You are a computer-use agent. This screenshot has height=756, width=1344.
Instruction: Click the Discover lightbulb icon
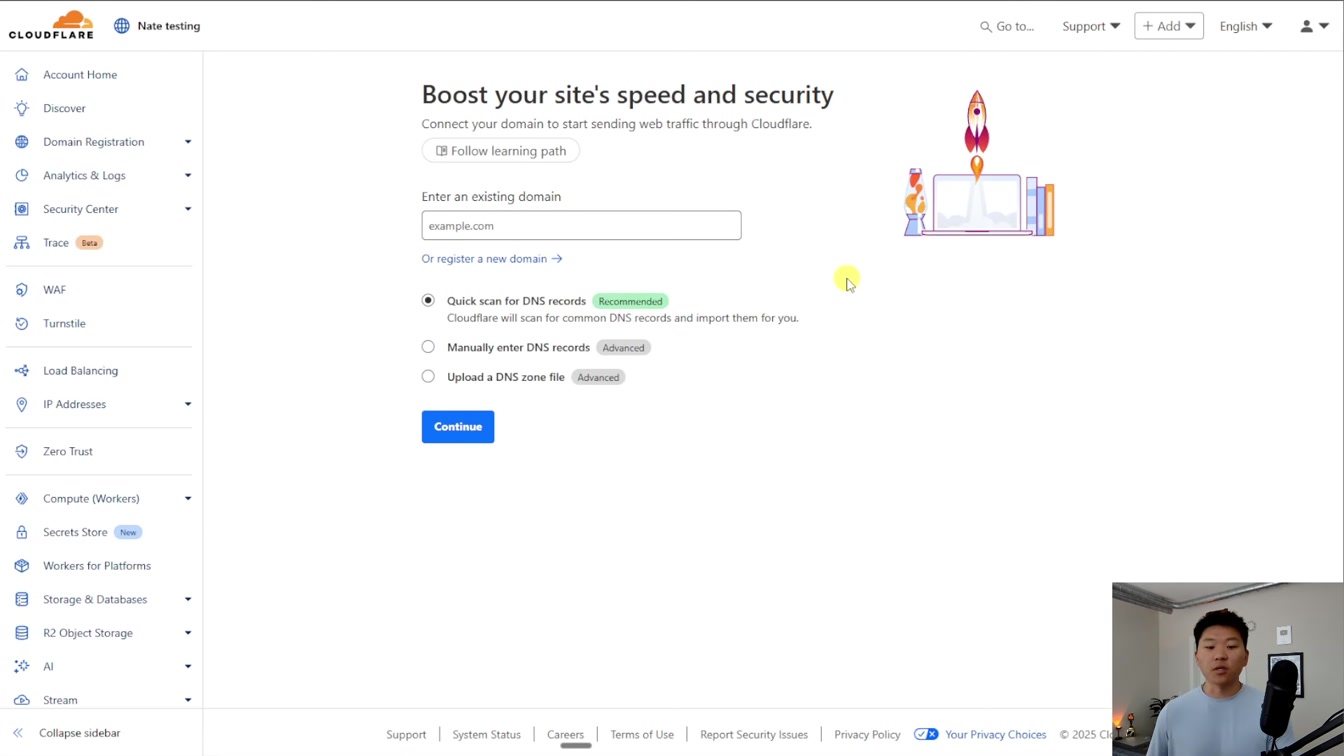21,108
